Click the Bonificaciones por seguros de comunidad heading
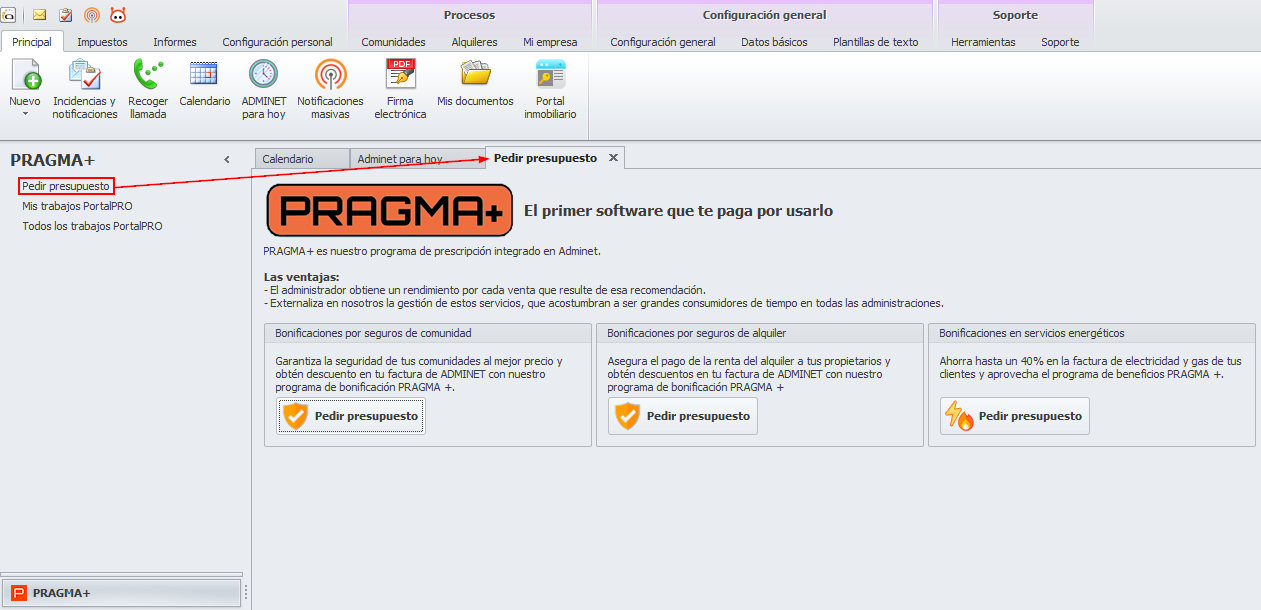The width and height of the screenshot is (1261, 610). click(x=373, y=333)
